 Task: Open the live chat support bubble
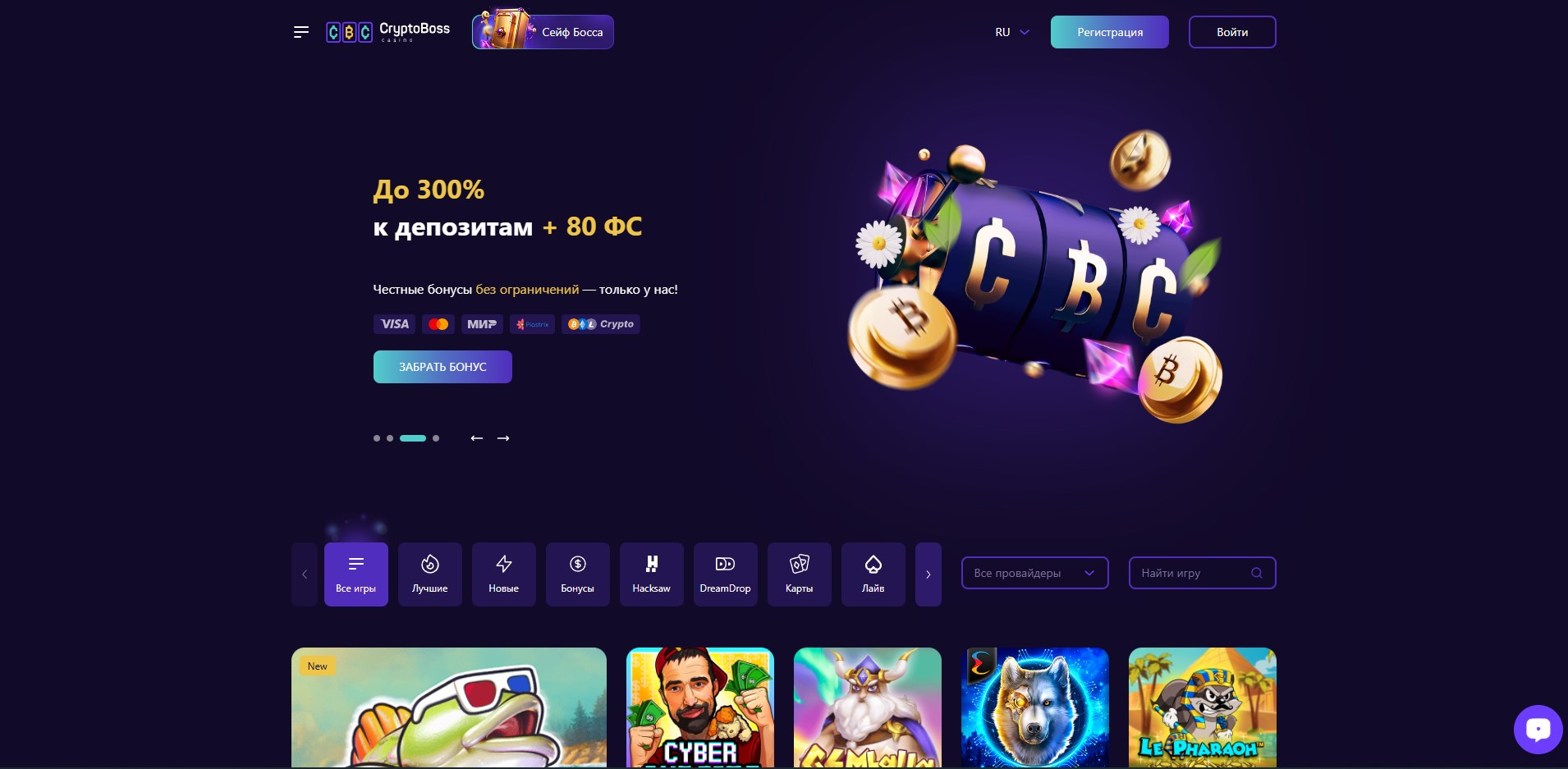(x=1538, y=729)
